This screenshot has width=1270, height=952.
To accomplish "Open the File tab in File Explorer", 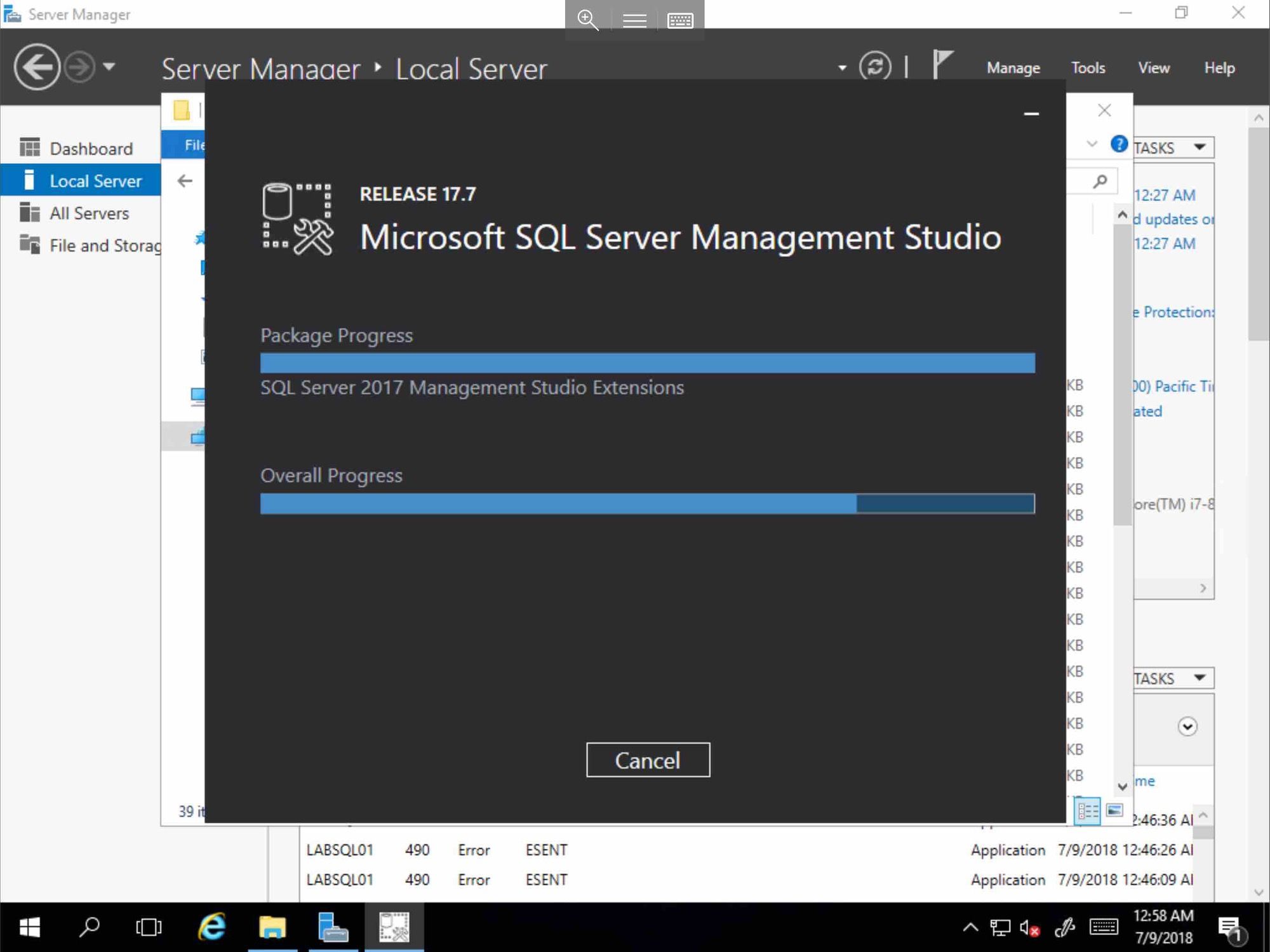I will [194, 145].
